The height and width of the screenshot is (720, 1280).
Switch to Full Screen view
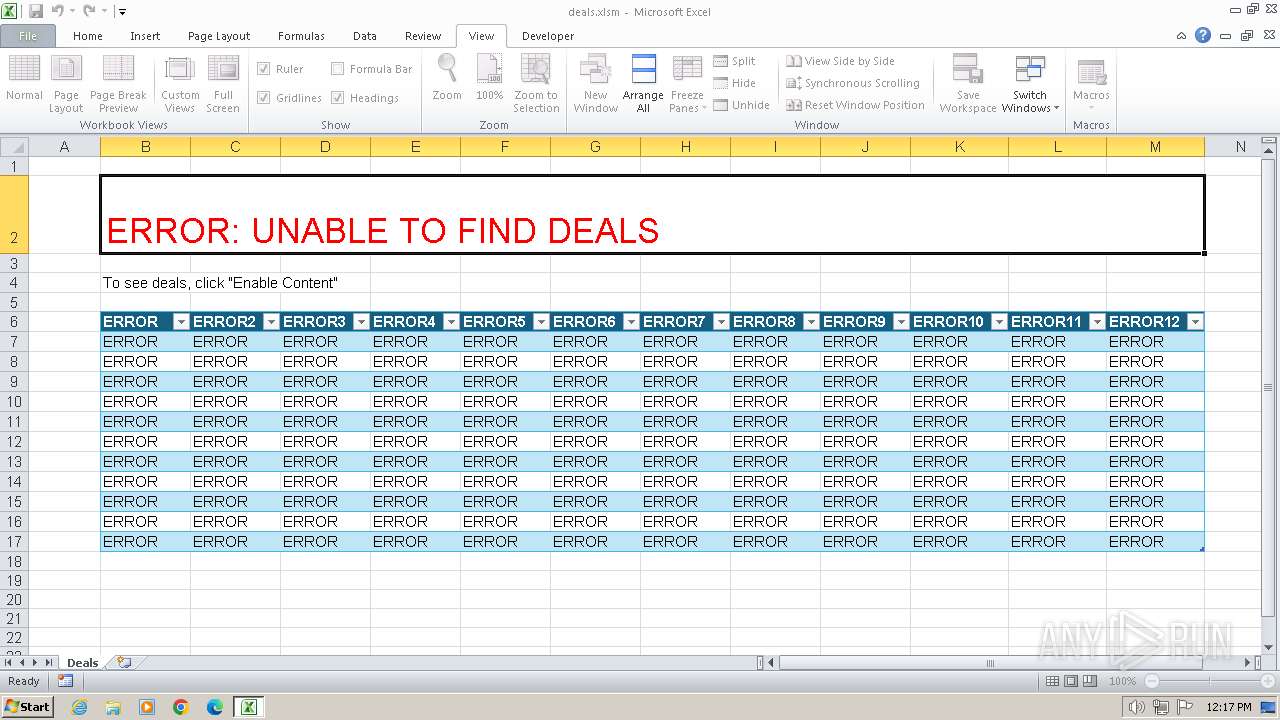(x=223, y=81)
